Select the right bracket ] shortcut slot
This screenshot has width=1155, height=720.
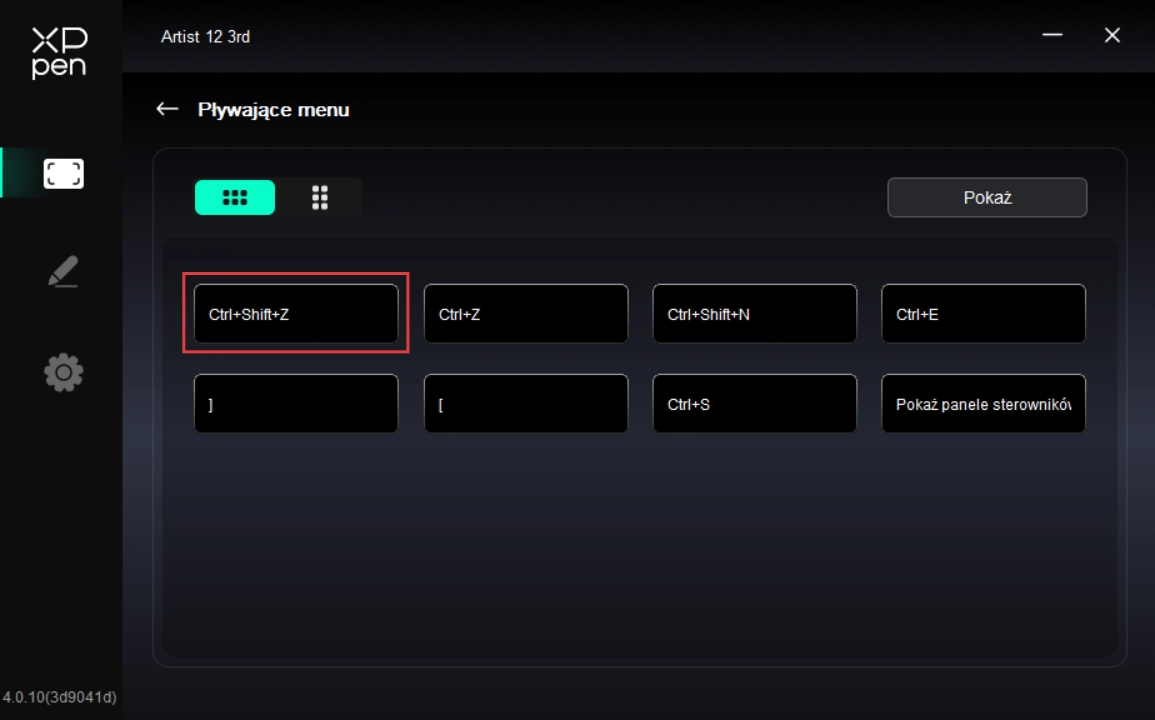point(296,404)
